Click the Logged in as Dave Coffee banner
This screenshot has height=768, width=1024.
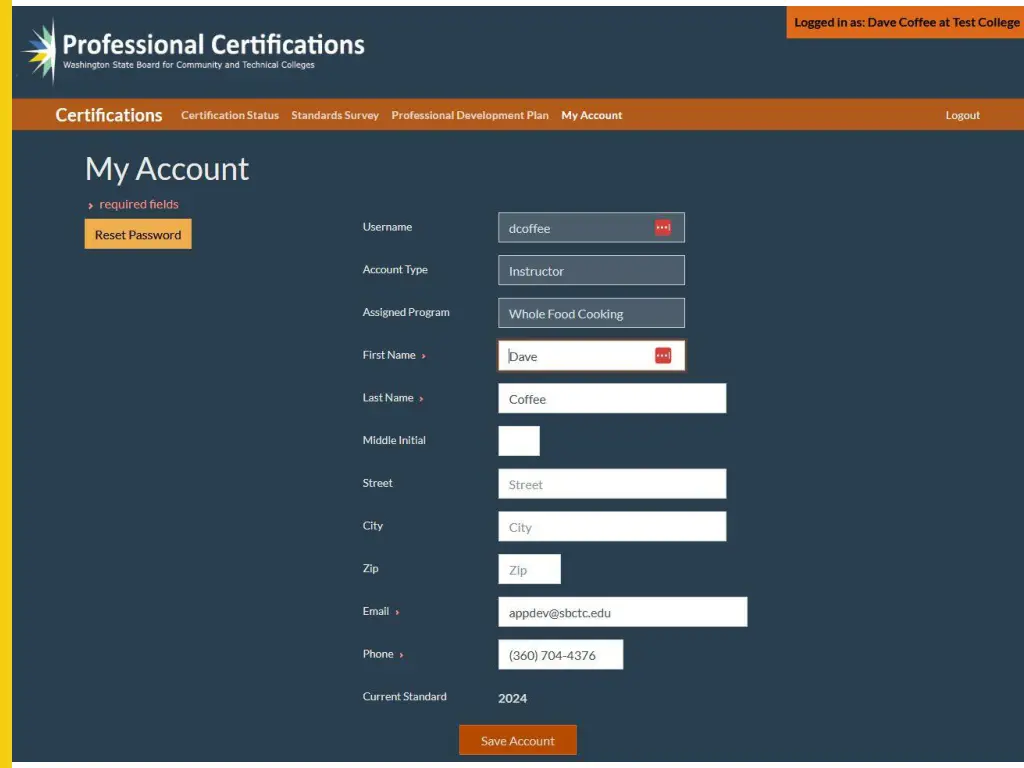tap(905, 22)
